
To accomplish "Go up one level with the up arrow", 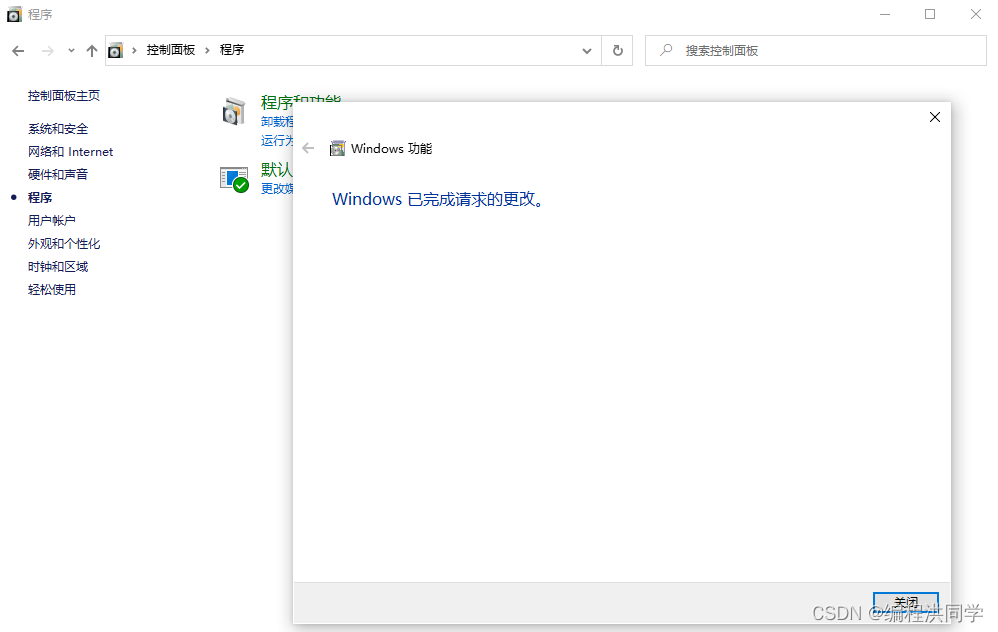I will 92,50.
